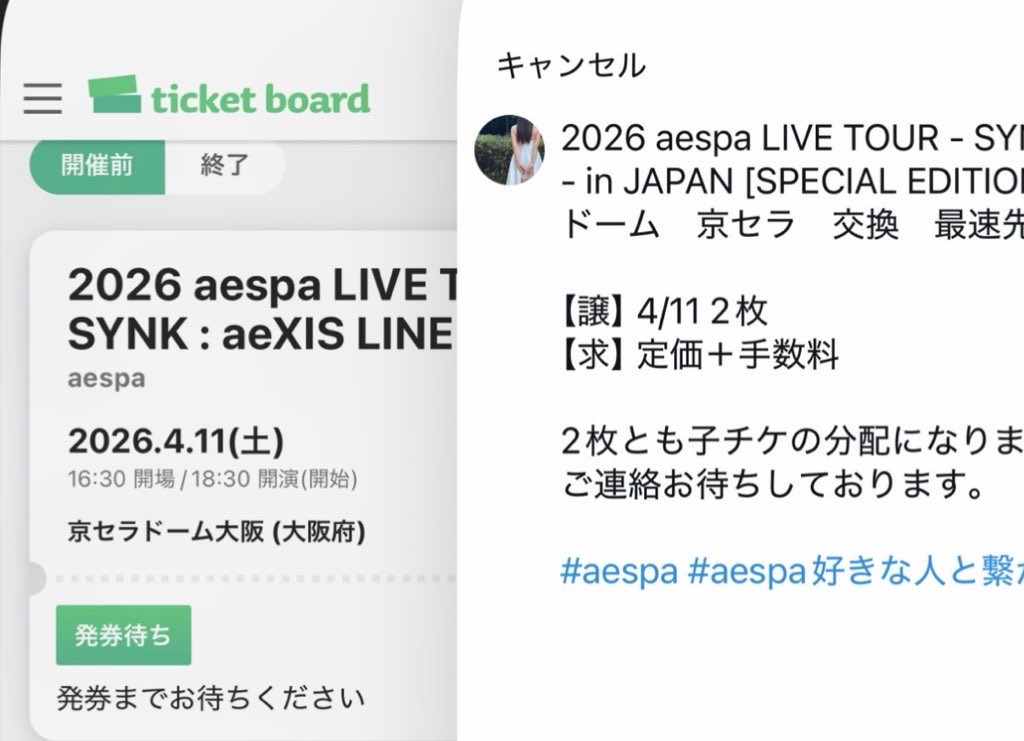Place cursor in the 【求】定価+手数料 line

point(700,355)
